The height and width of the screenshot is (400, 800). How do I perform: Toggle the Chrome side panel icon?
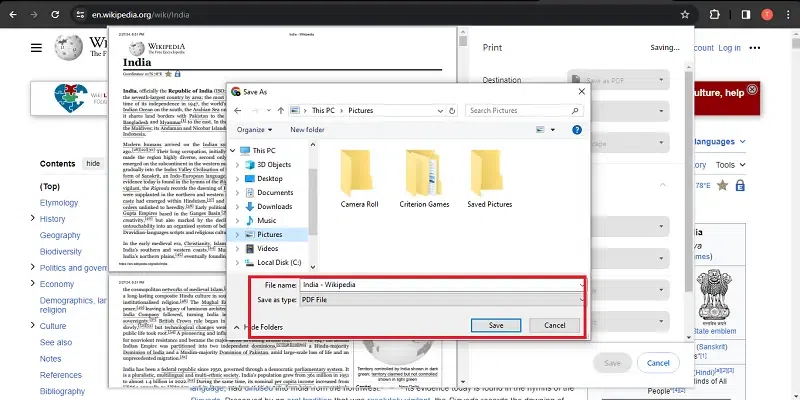click(x=745, y=15)
